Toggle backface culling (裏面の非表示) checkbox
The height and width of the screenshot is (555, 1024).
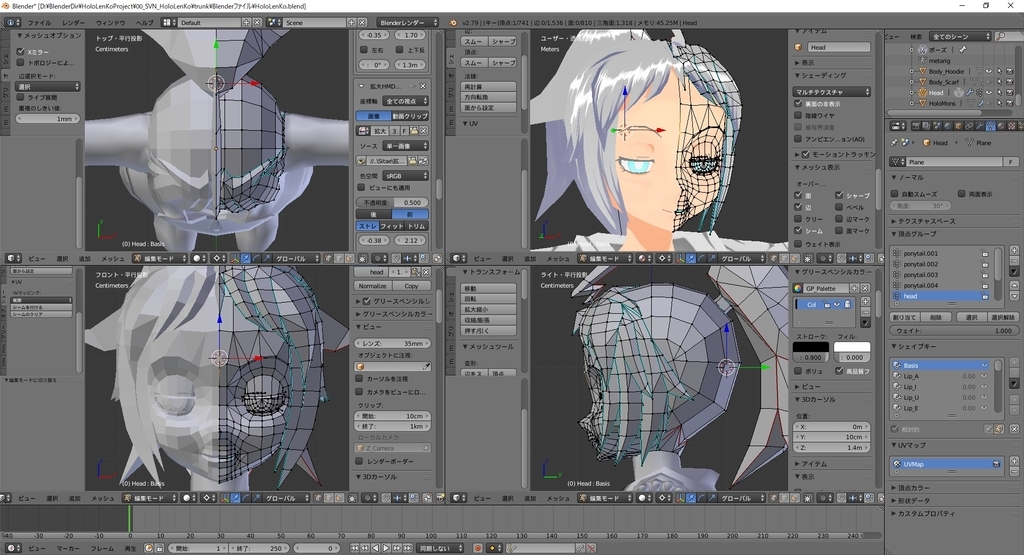point(798,104)
